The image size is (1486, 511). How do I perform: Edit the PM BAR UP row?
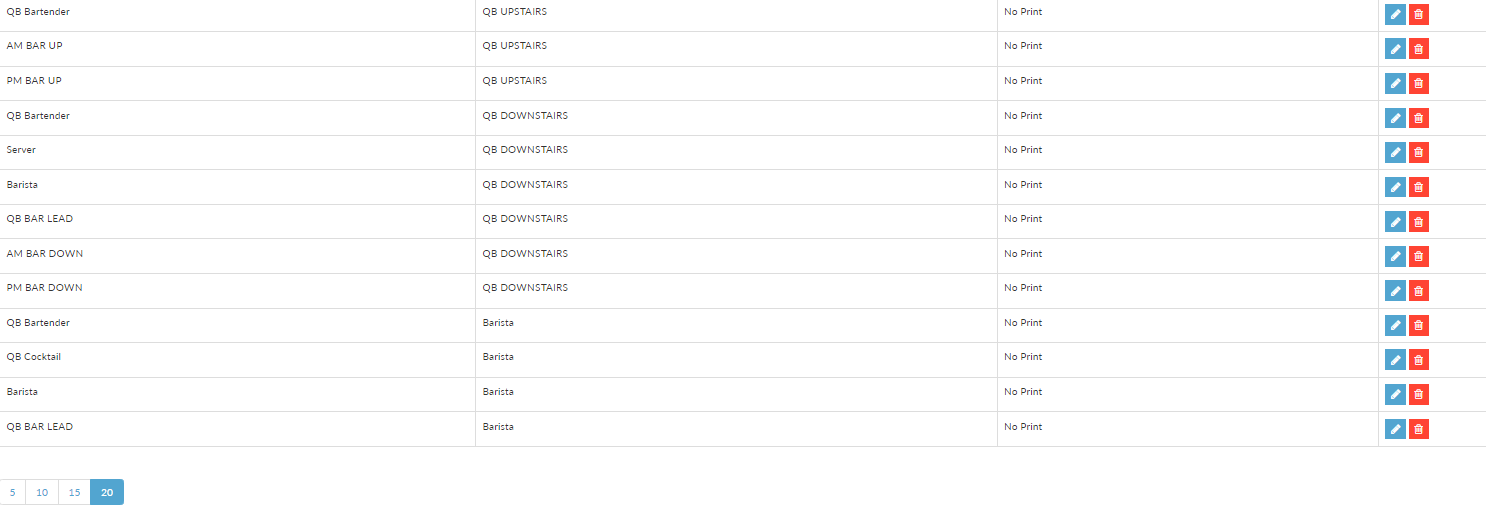(x=1395, y=83)
